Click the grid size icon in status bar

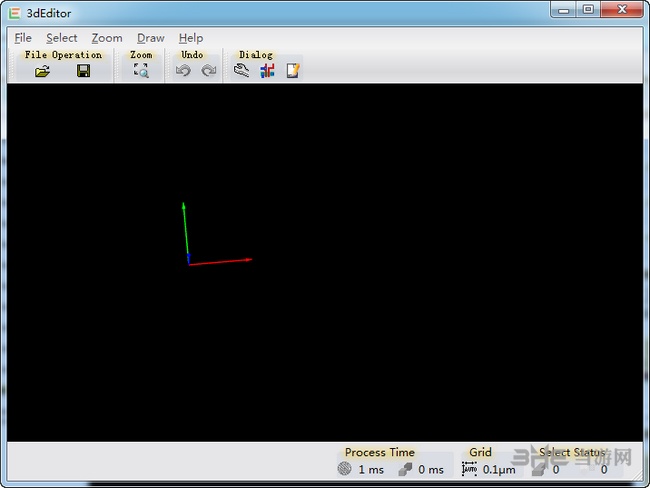coord(469,469)
